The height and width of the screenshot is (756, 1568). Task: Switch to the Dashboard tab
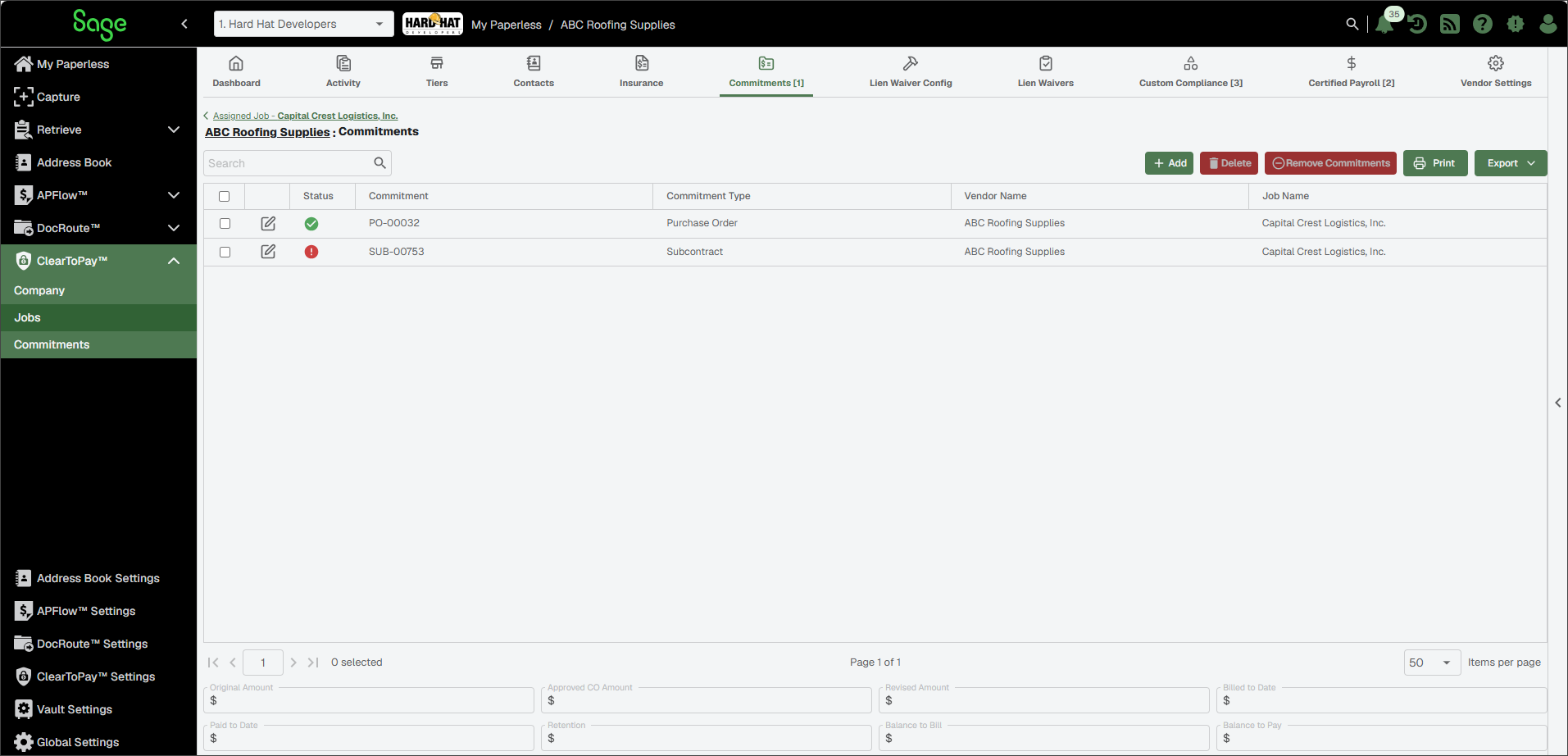(x=236, y=72)
